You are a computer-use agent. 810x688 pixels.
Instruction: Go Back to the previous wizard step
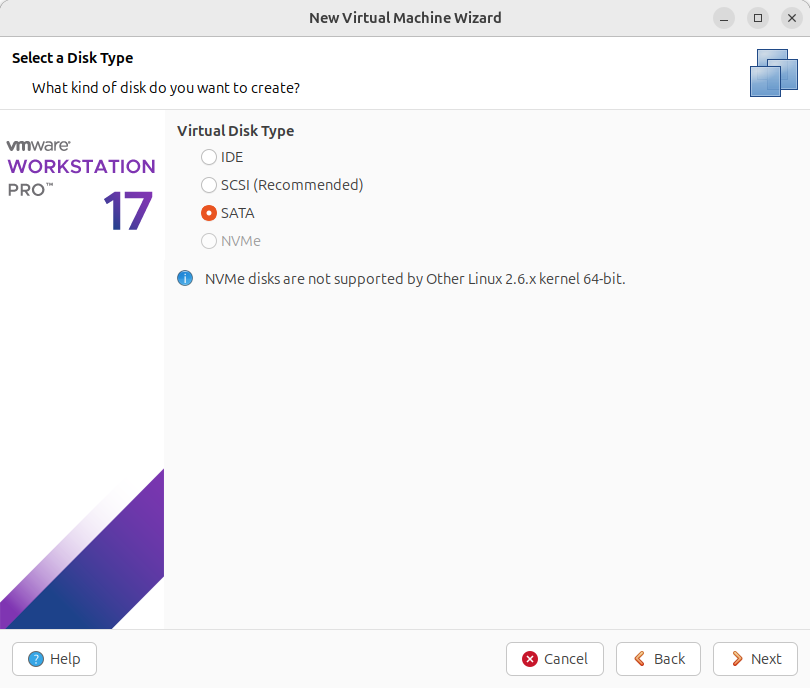coord(658,659)
